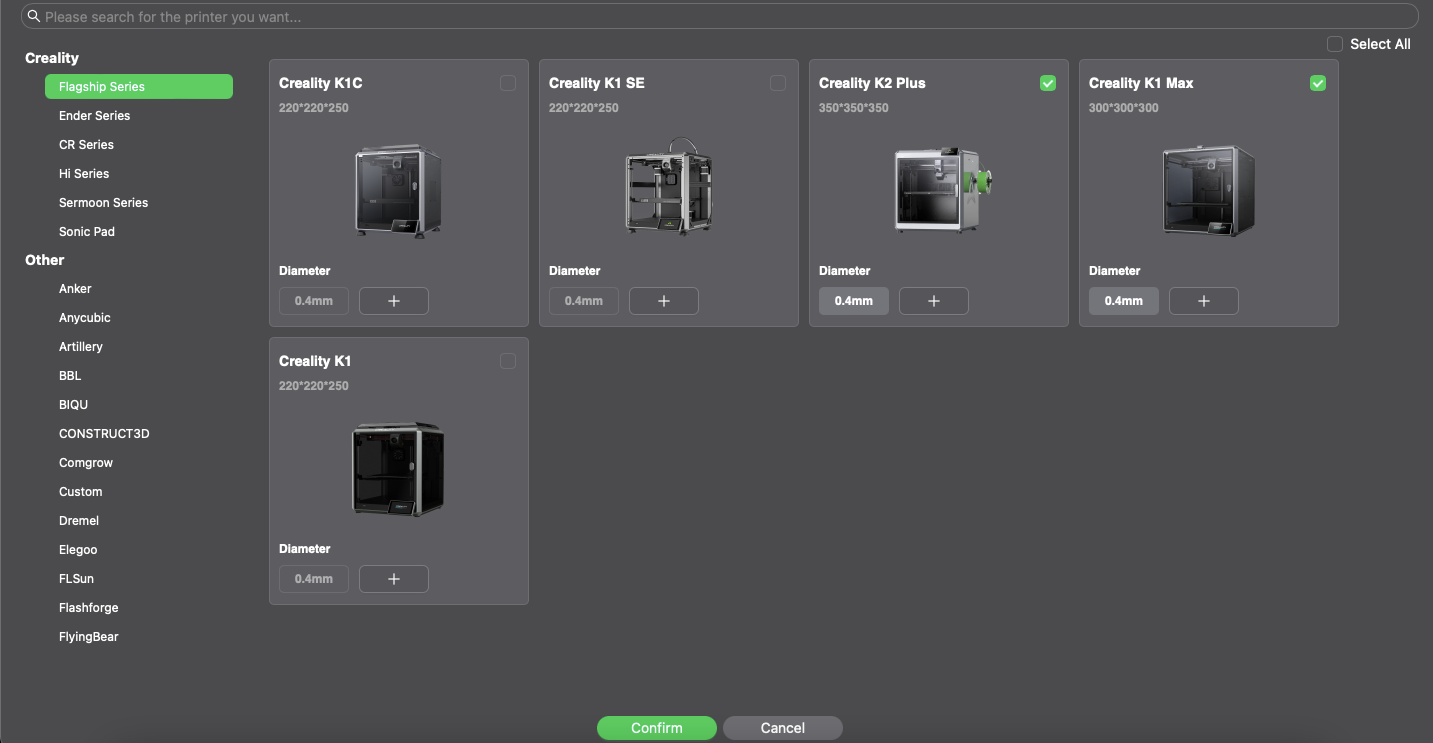Screen dimensions: 1433x743
Task: Click the Creality K1 printer image
Action: coord(398,469)
